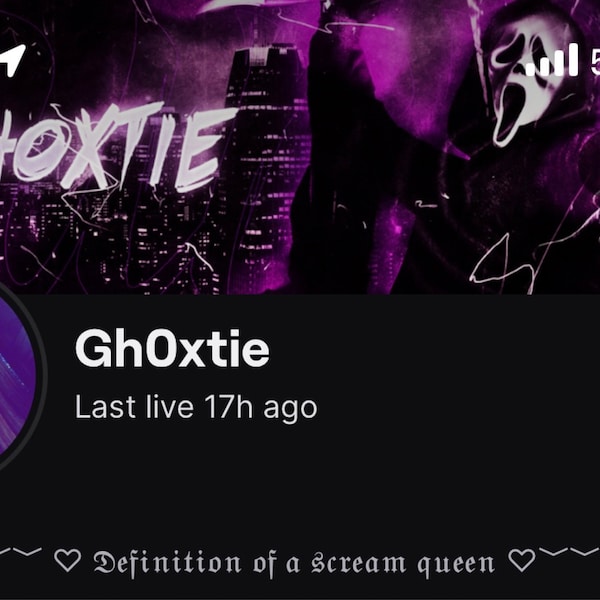Click the right wavy bracket decoration beside bio
The height and width of the screenshot is (600, 600).
coord(569,552)
